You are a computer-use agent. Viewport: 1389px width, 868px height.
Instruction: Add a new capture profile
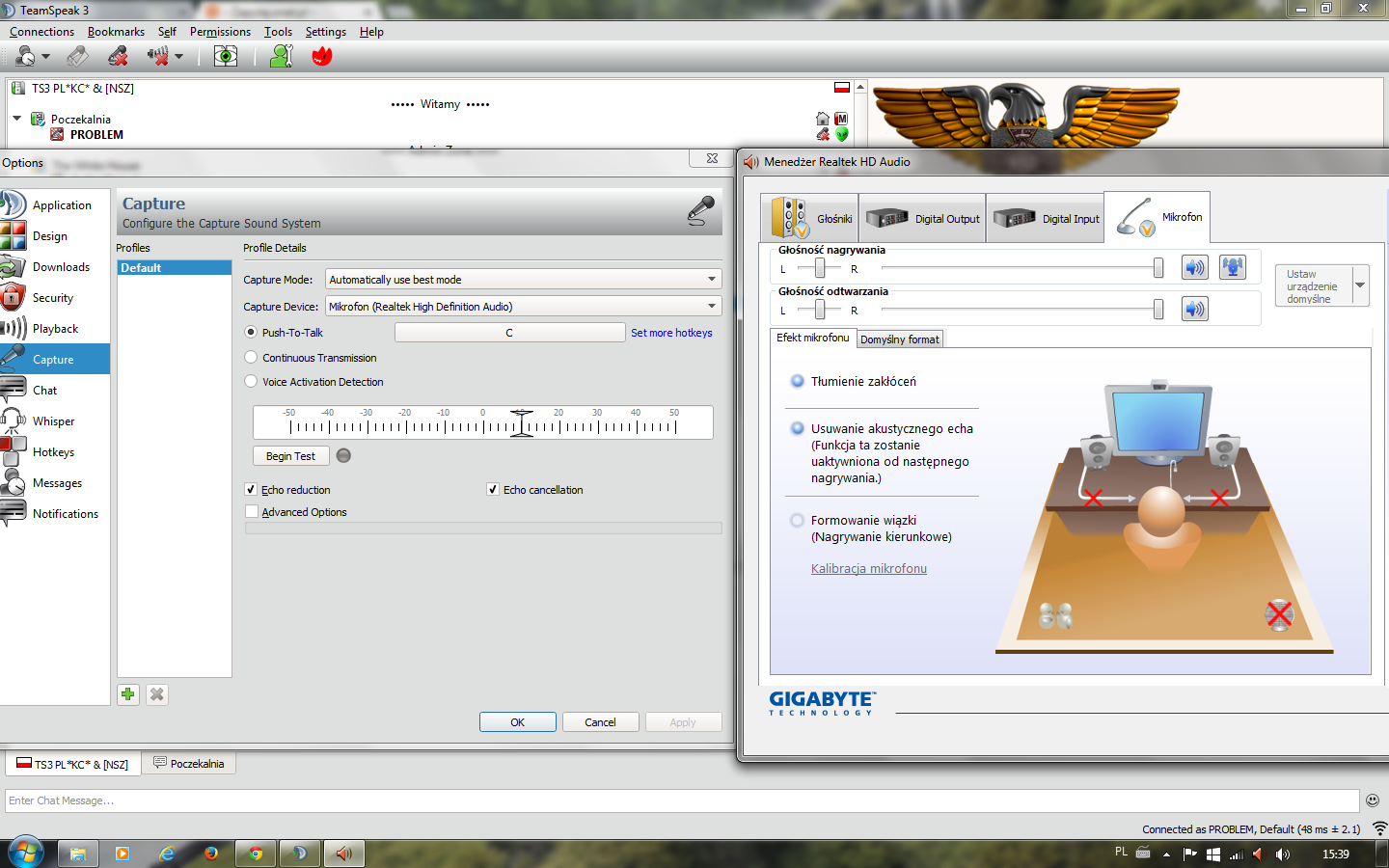tap(128, 694)
